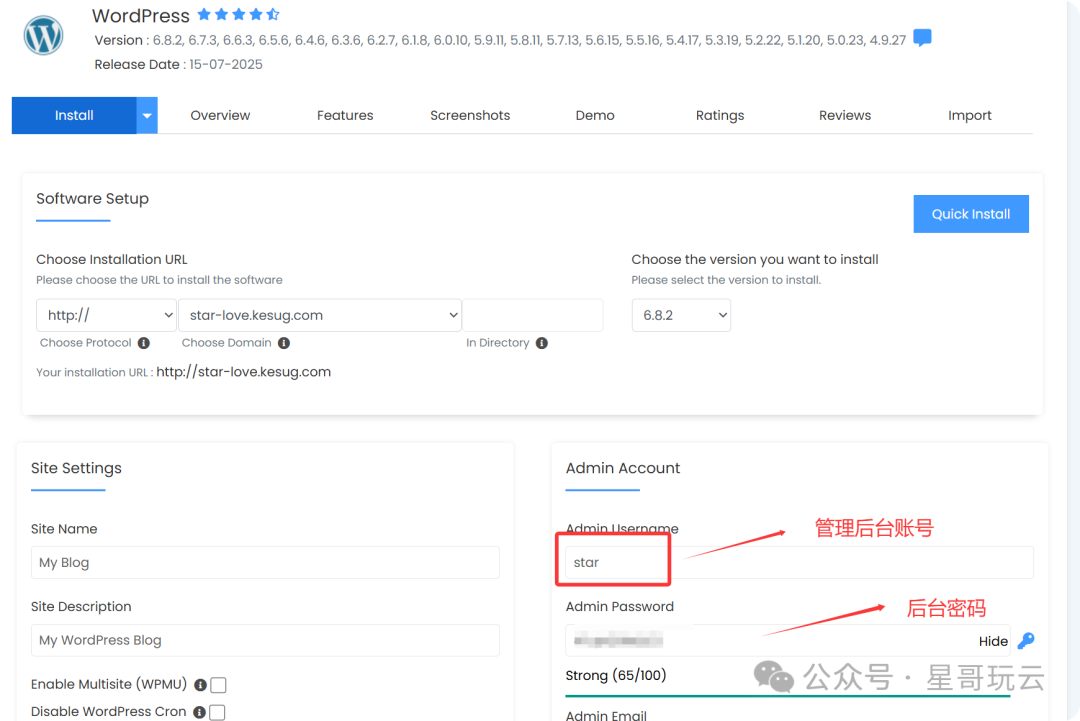
Task: Open the http:// protocol dropdown
Action: click(106, 315)
